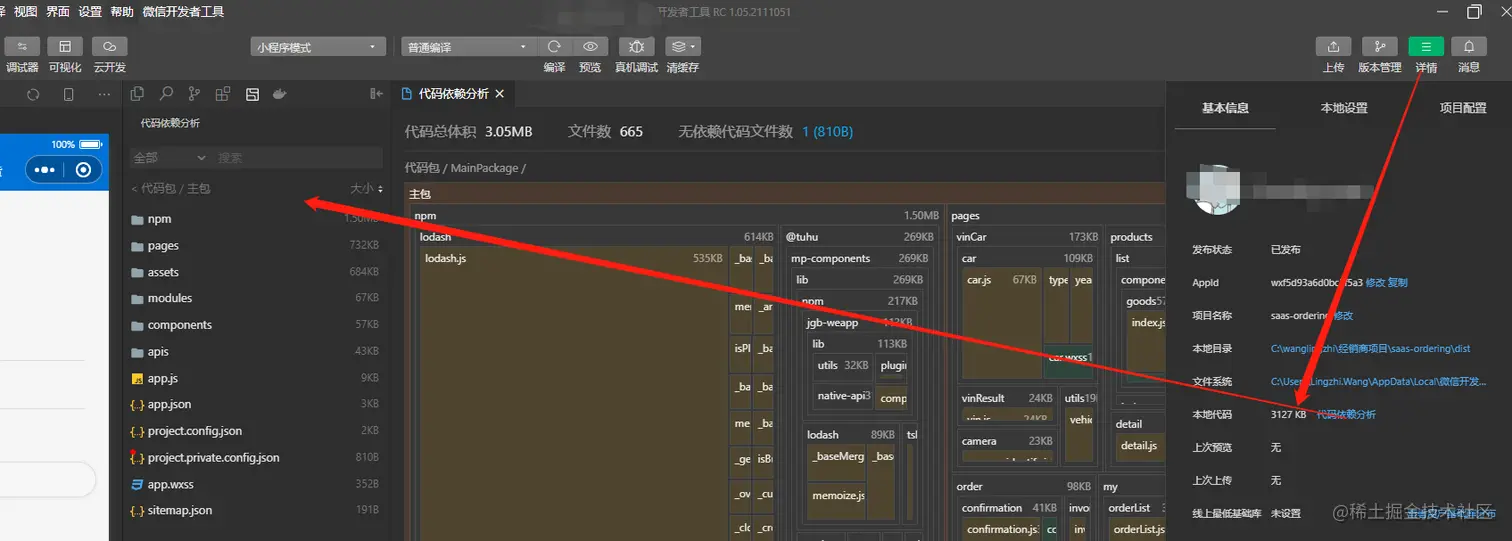Open the assets folder row
Viewport: 1512px width, 541px height.
(255, 272)
